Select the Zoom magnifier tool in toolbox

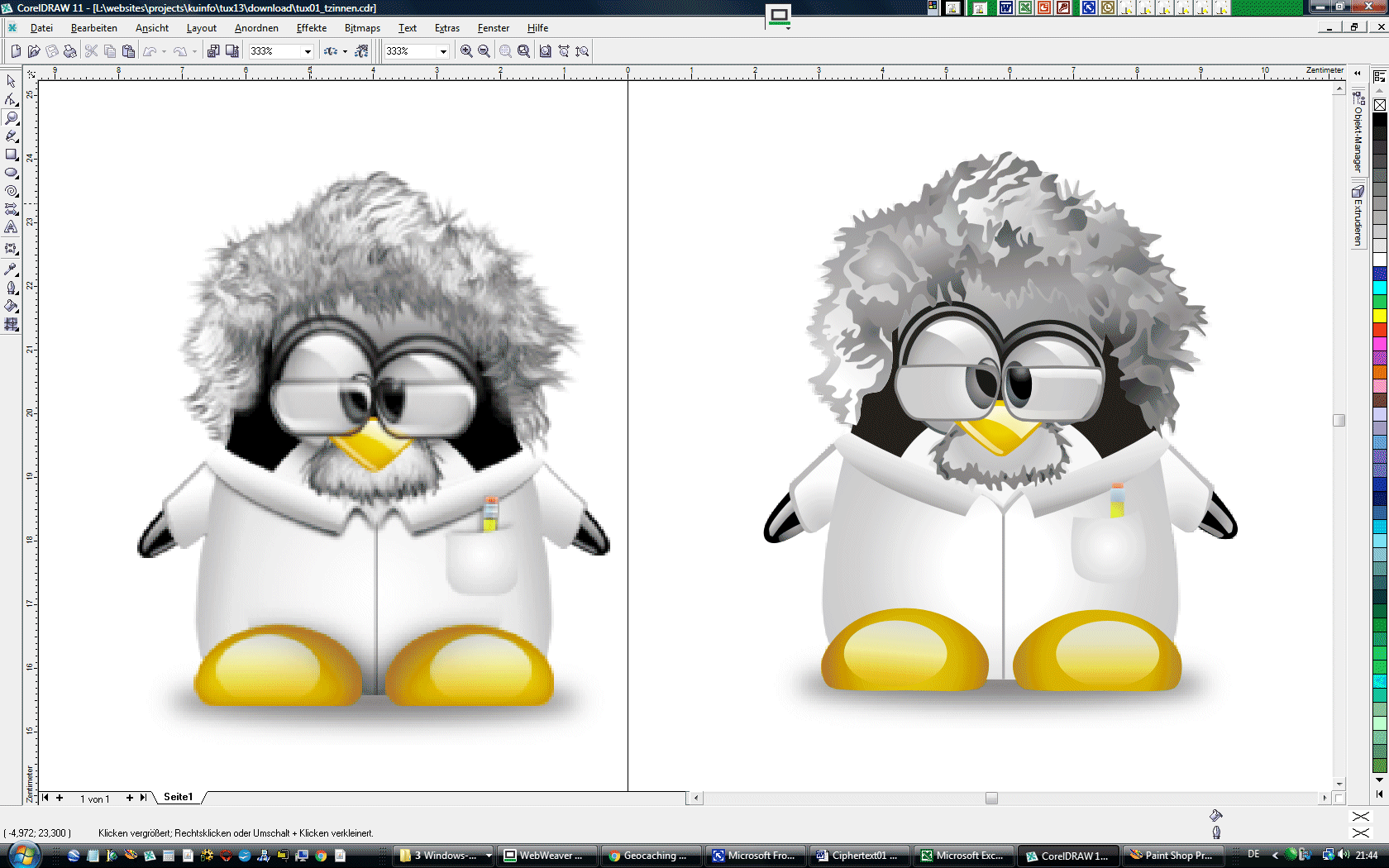(x=11, y=118)
